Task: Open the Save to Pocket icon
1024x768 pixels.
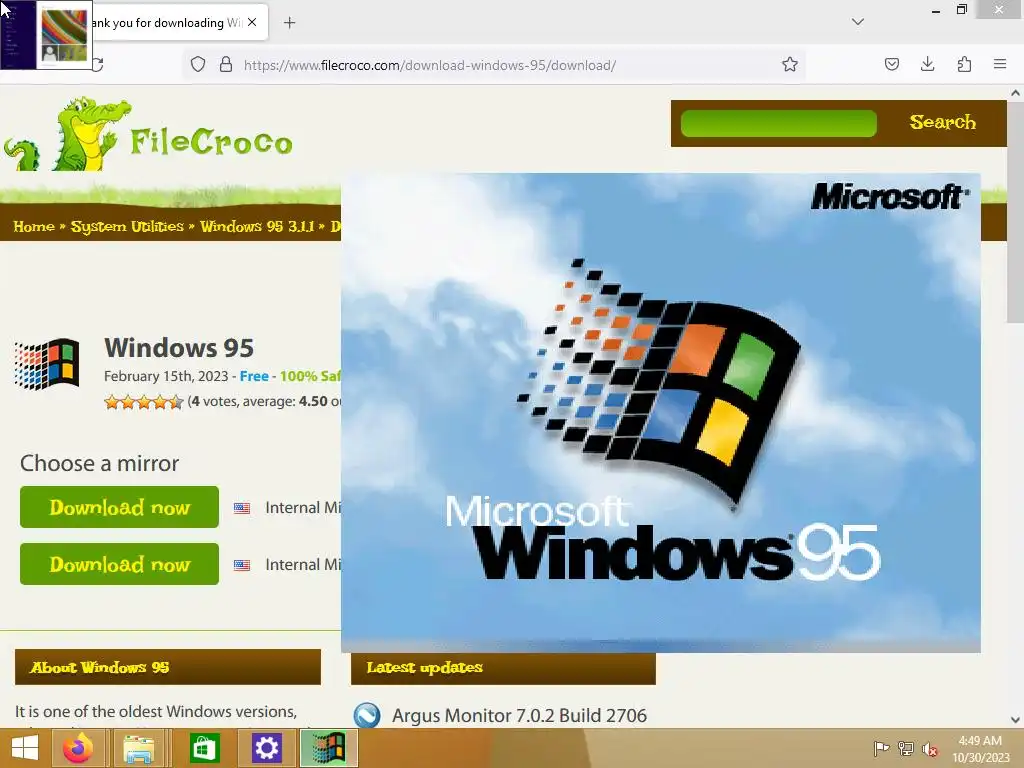Action: (891, 64)
